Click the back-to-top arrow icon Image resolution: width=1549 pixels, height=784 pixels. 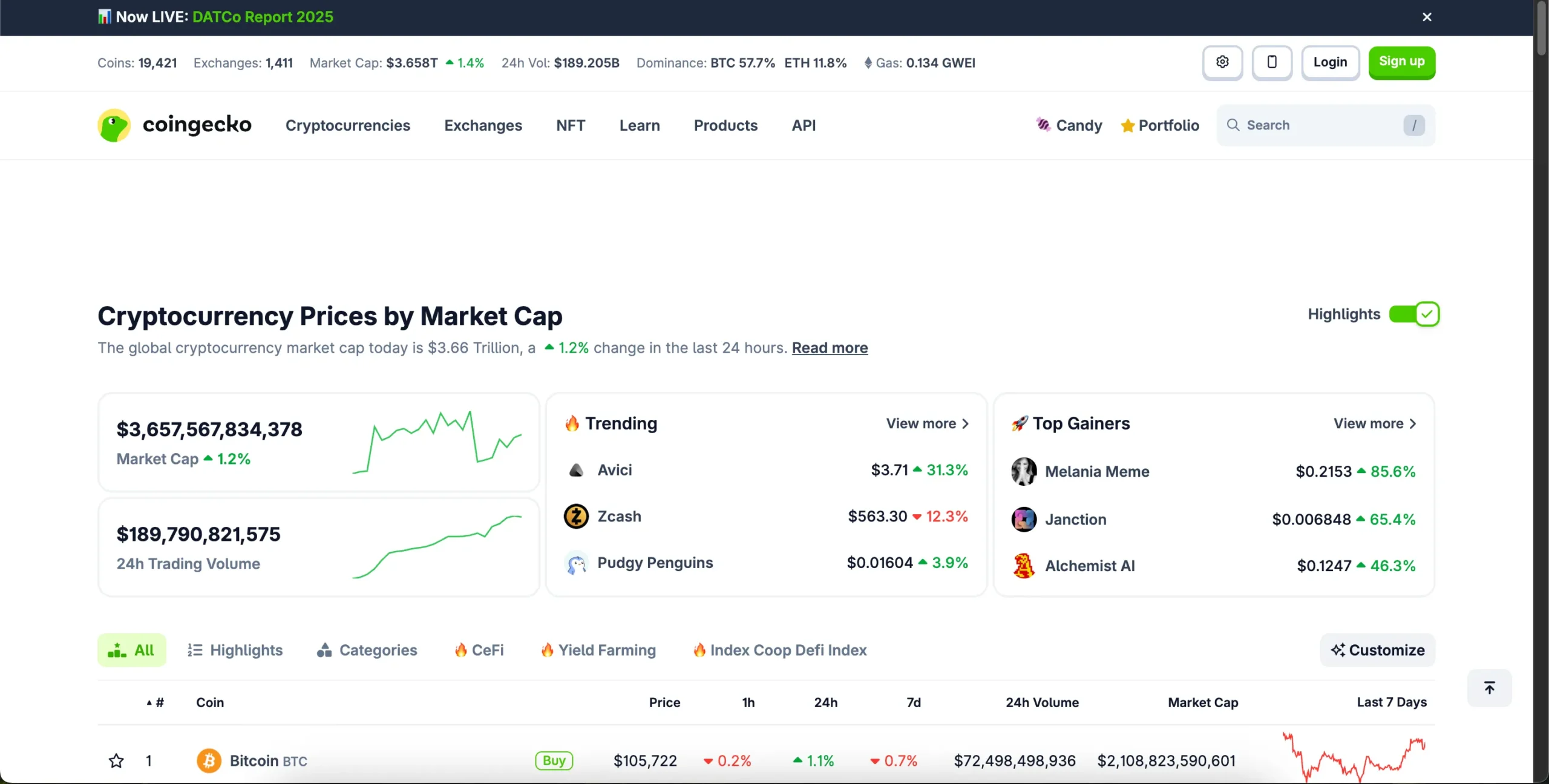pos(1490,688)
